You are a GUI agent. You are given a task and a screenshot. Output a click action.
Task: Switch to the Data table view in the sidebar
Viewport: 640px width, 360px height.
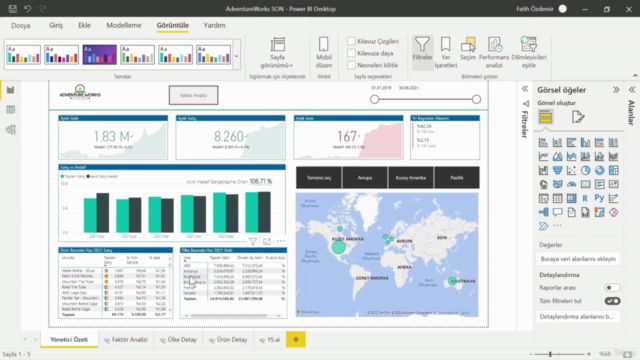pyautogui.click(x=11, y=109)
